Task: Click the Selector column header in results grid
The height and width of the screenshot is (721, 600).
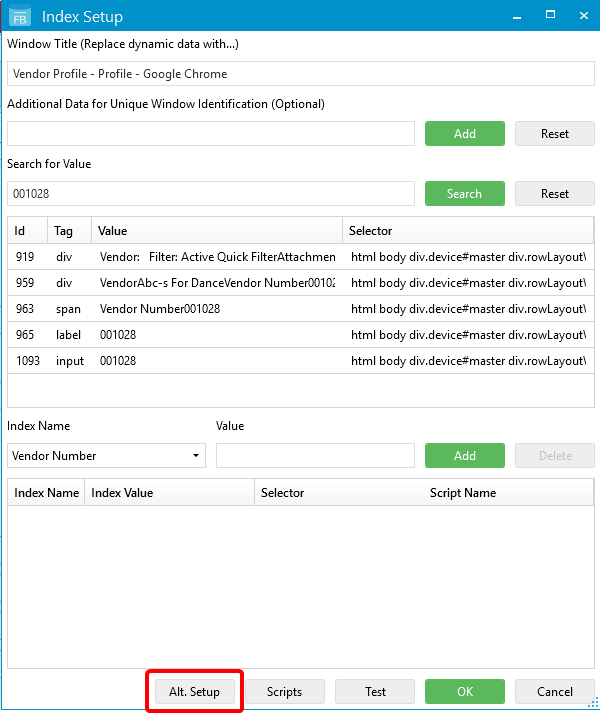Action: click(468, 230)
